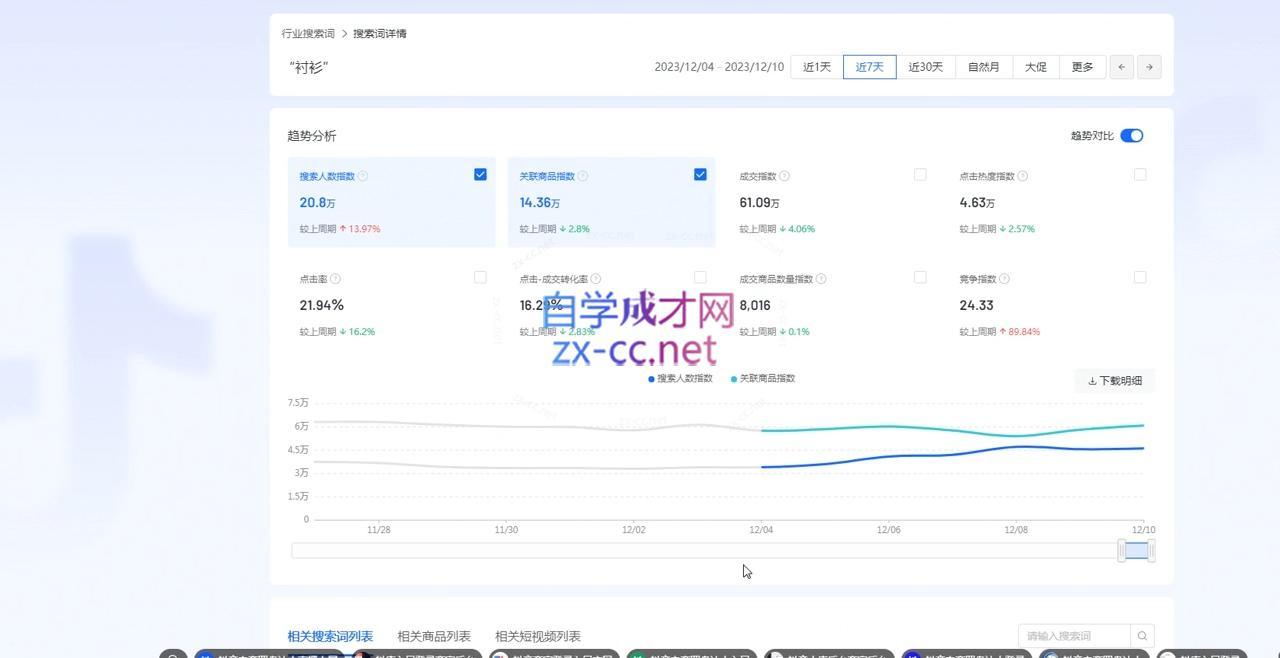Open the date range 2023/12/04 - 2023/12/10 picker
This screenshot has width=1280, height=658.
(x=719, y=66)
